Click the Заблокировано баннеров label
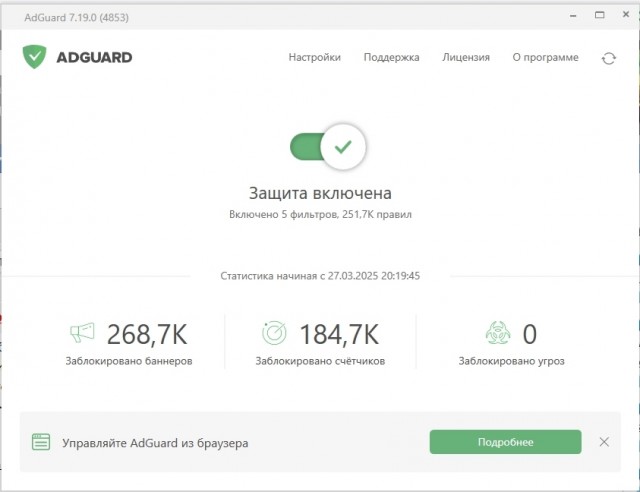This screenshot has height=492, width=640. tap(129, 361)
